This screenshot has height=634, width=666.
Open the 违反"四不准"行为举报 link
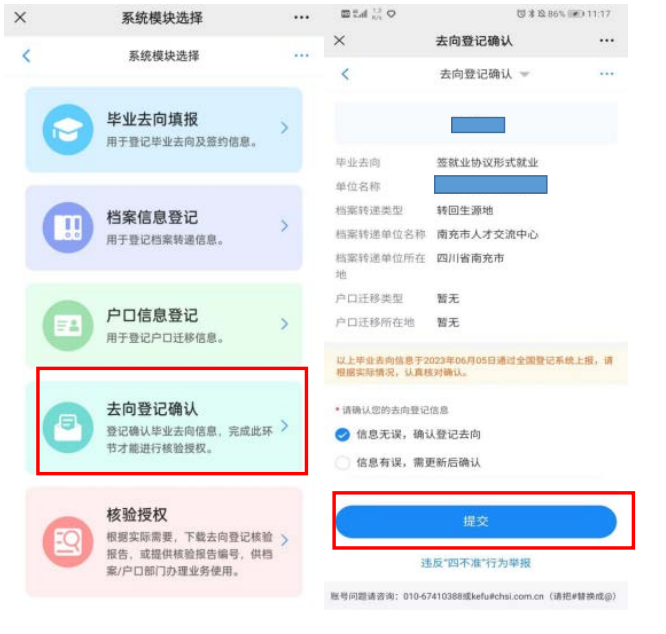click(x=476, y=563)
